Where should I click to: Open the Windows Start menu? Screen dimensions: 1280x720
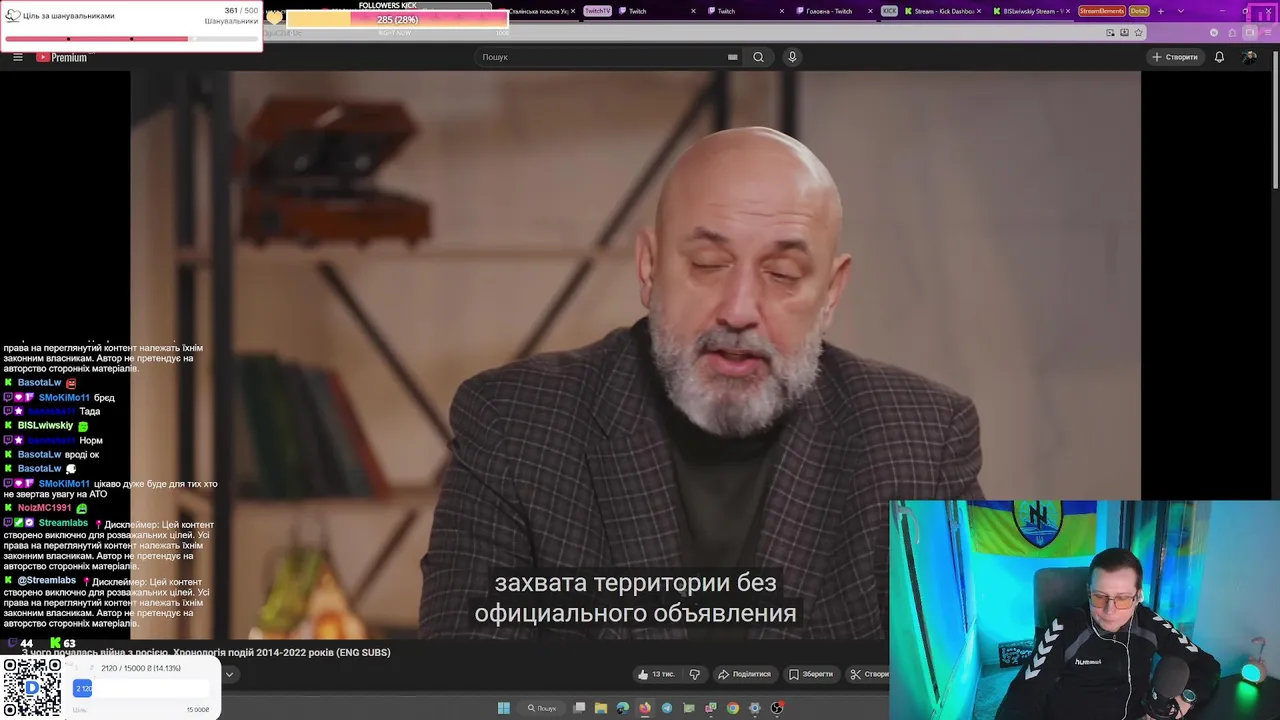(x=504, y=708)
